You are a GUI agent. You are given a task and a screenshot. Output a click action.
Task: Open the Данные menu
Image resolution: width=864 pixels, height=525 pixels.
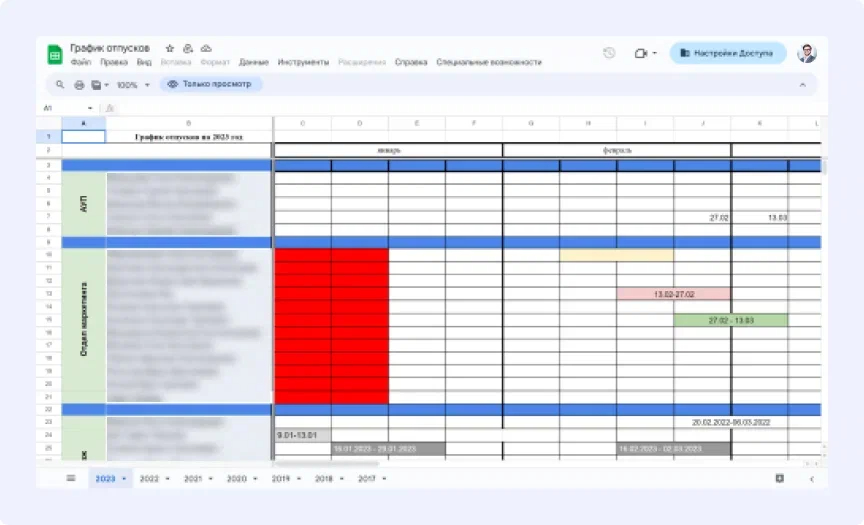point(253,62)
